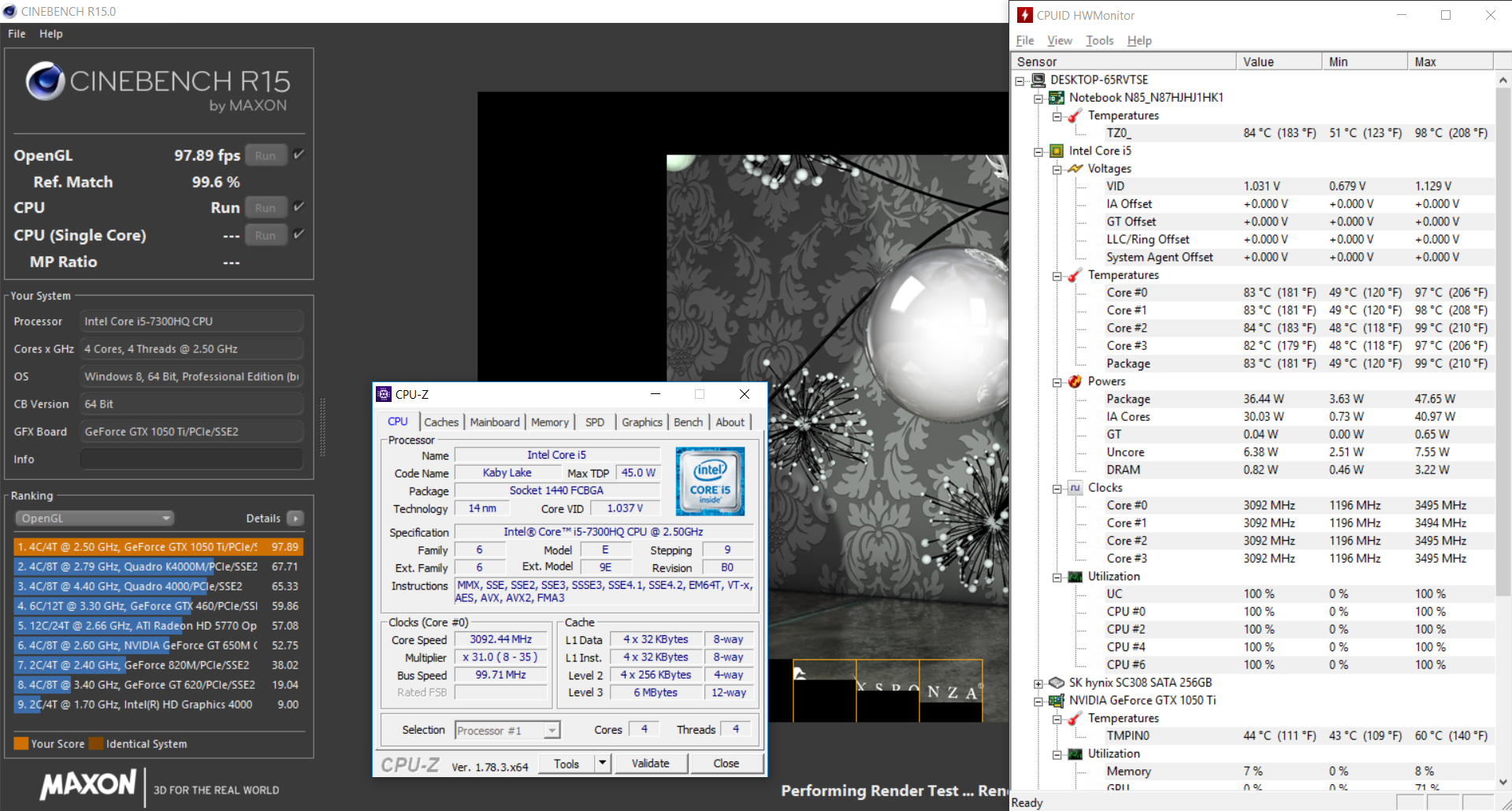The height and width of the screenshot is (811, 1512).
Task: Click the thermometer icon beside Intel Core i5 Temperatures
Action: pyautogui.click(x=1075, y=275)
